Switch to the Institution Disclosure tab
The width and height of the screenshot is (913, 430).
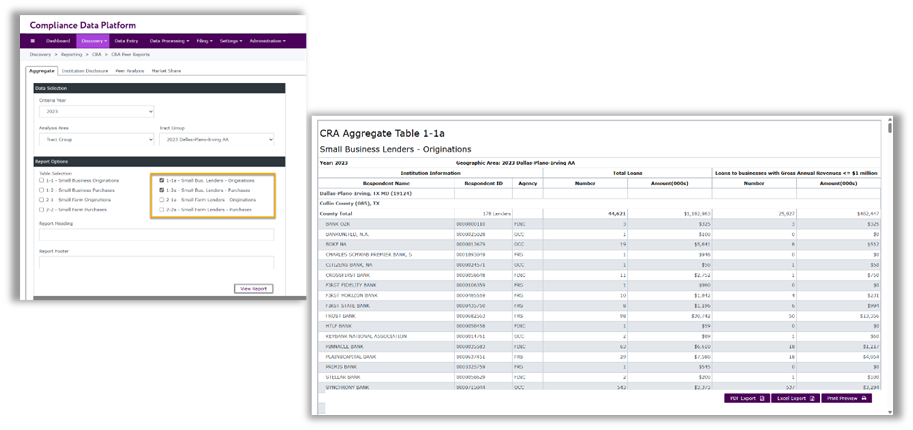(x=85, y=71)
